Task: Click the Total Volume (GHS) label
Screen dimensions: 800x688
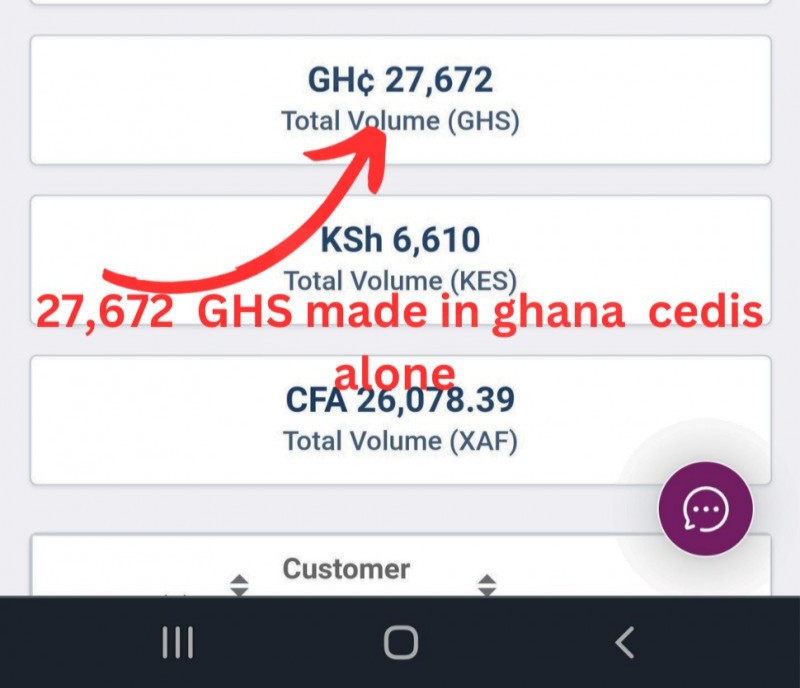Action: (x=401, y=121)
